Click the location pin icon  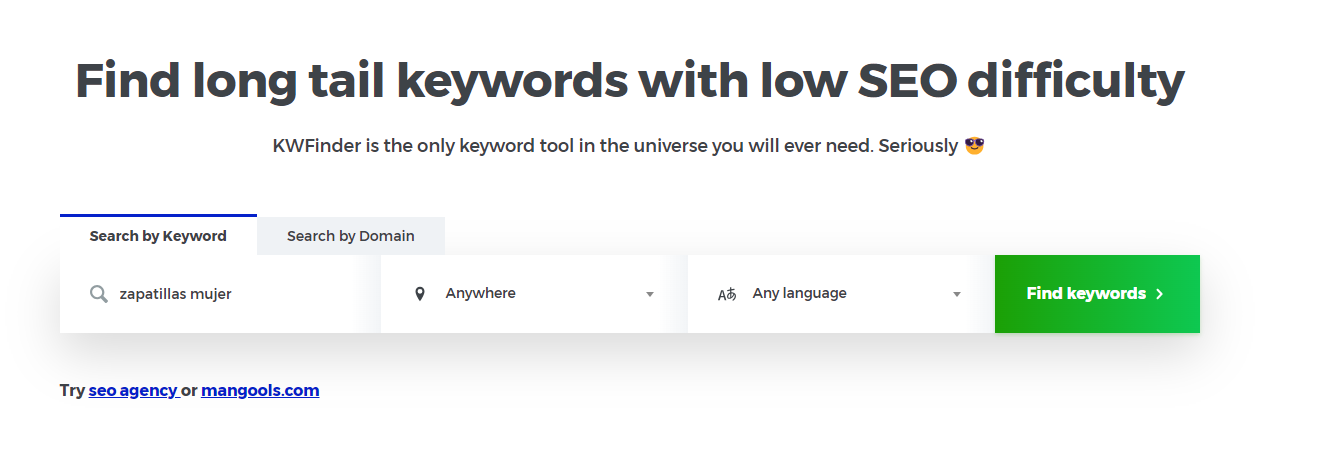(420, 294)
